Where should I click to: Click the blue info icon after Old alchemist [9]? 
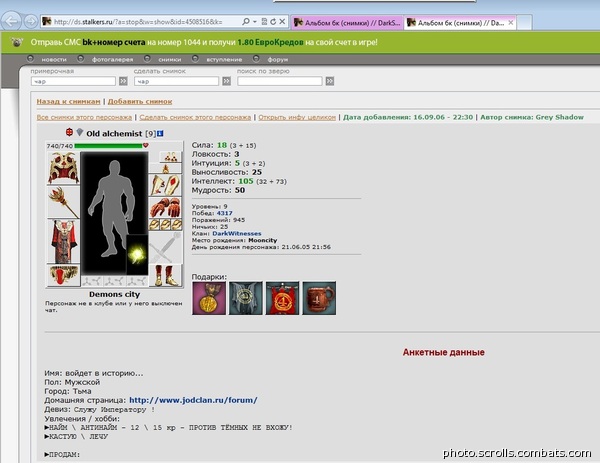pos(160,134)
